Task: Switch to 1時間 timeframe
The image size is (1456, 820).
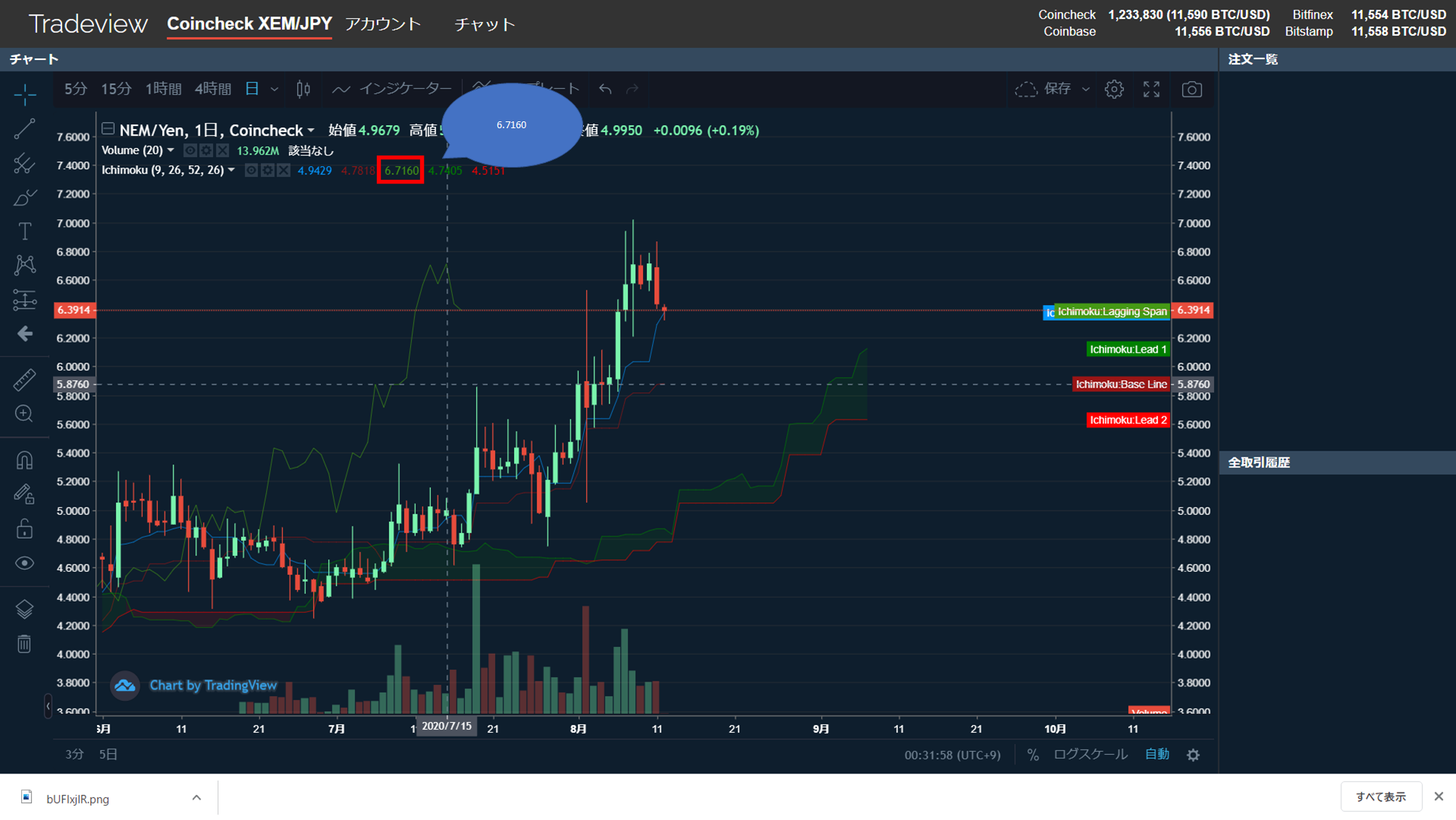Action: pos(164,90)
